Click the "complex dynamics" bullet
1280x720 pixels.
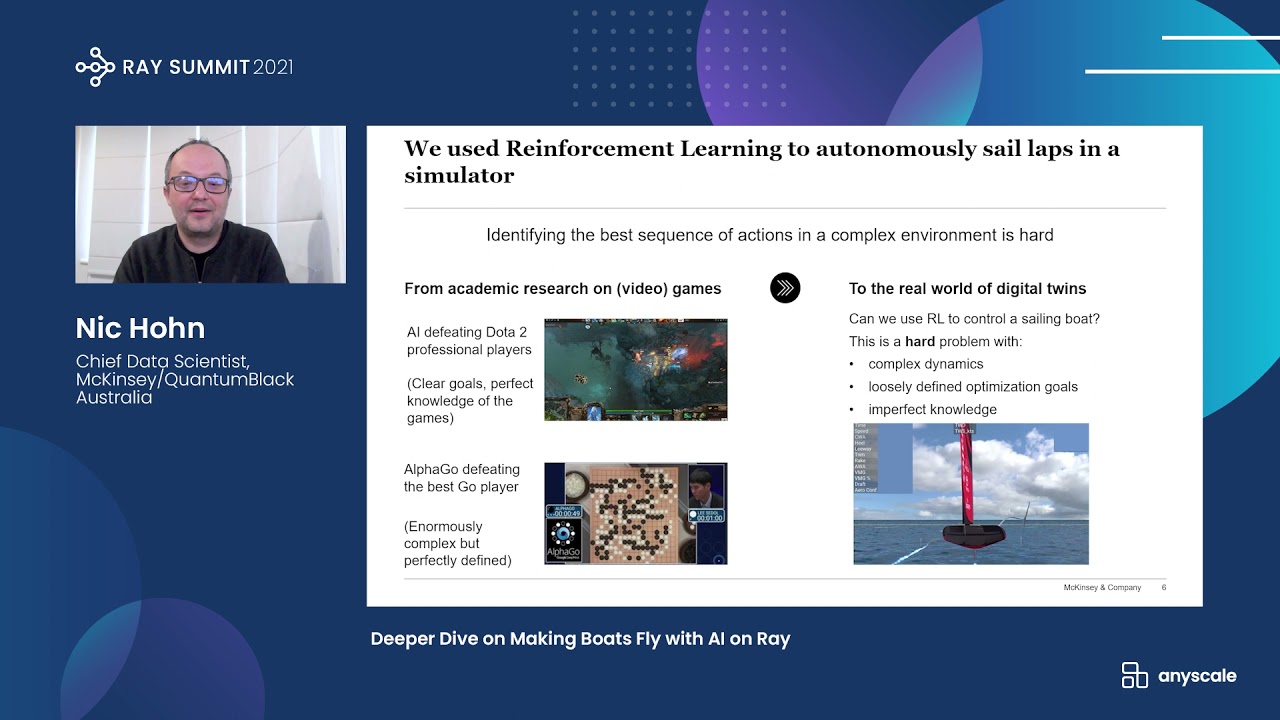(925, 364)
